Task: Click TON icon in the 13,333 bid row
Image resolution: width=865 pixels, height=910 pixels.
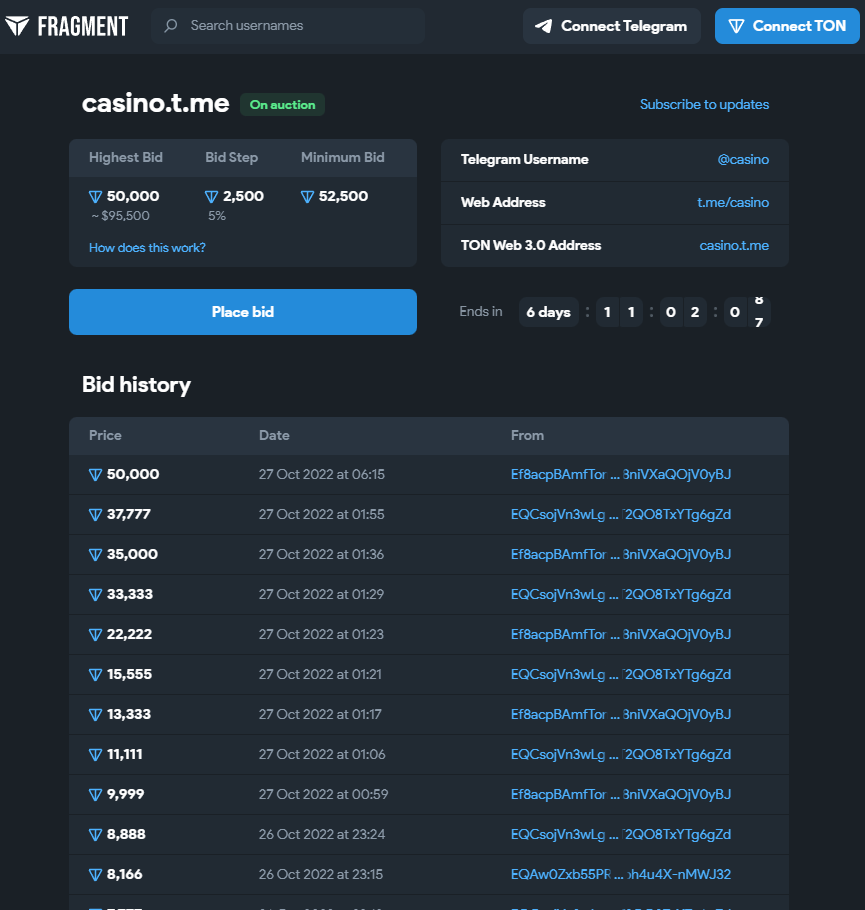Action: tap(95, 715)
